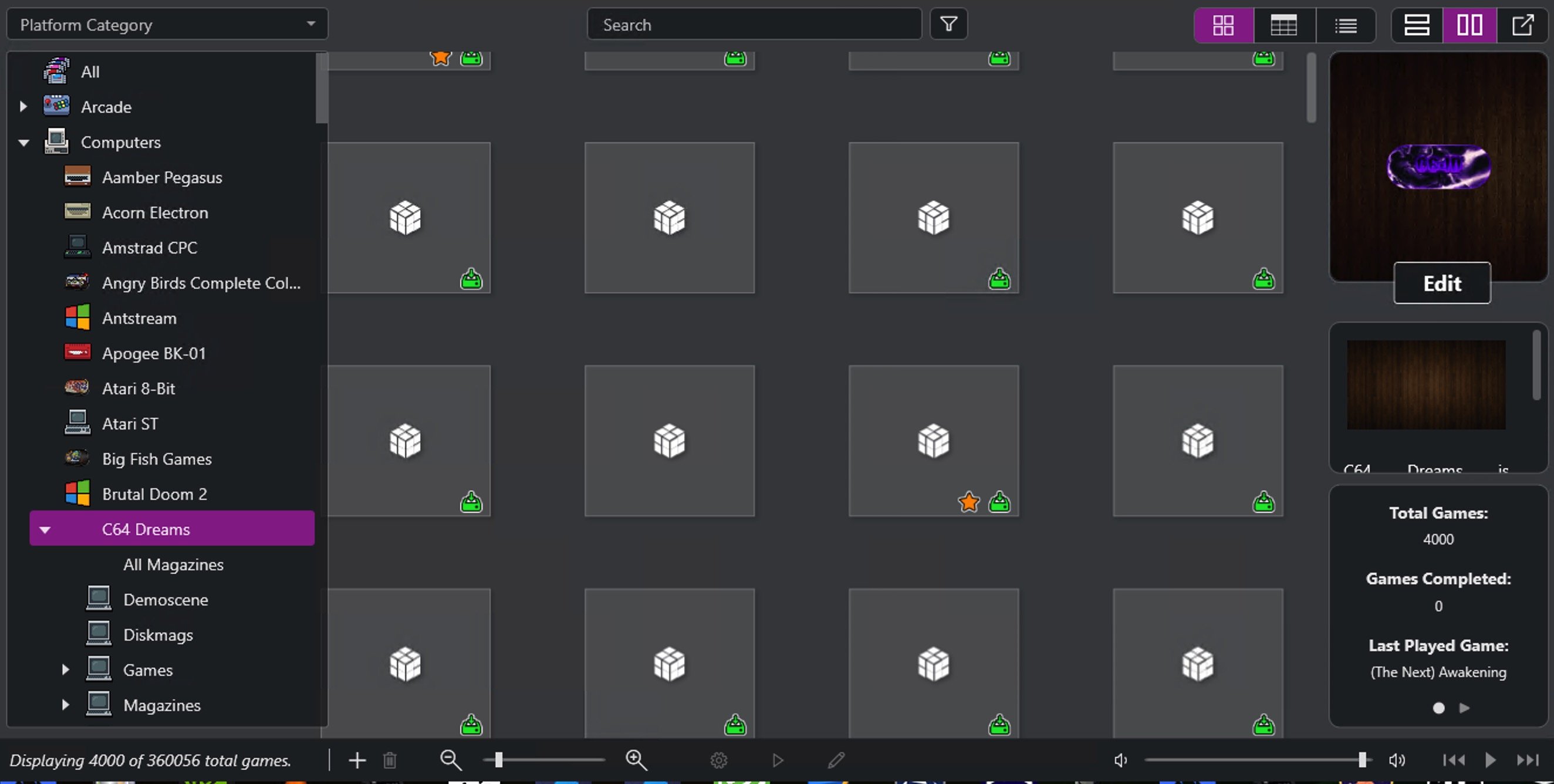Click the launch game play icon
1554x784 pixels.
coord(778,761)
